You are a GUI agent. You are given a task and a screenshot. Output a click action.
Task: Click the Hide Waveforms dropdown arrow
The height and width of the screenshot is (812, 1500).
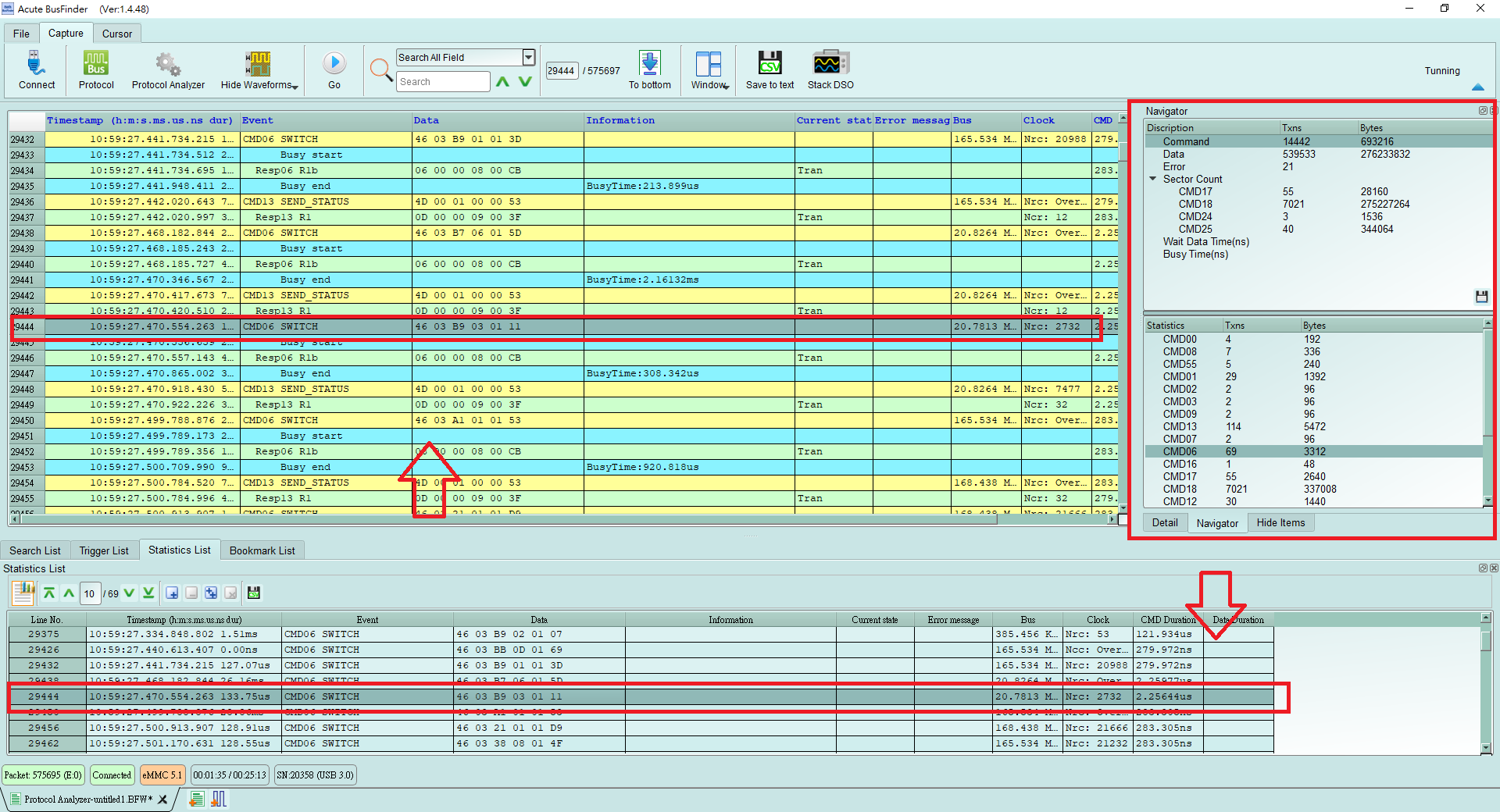click(295, 87)
